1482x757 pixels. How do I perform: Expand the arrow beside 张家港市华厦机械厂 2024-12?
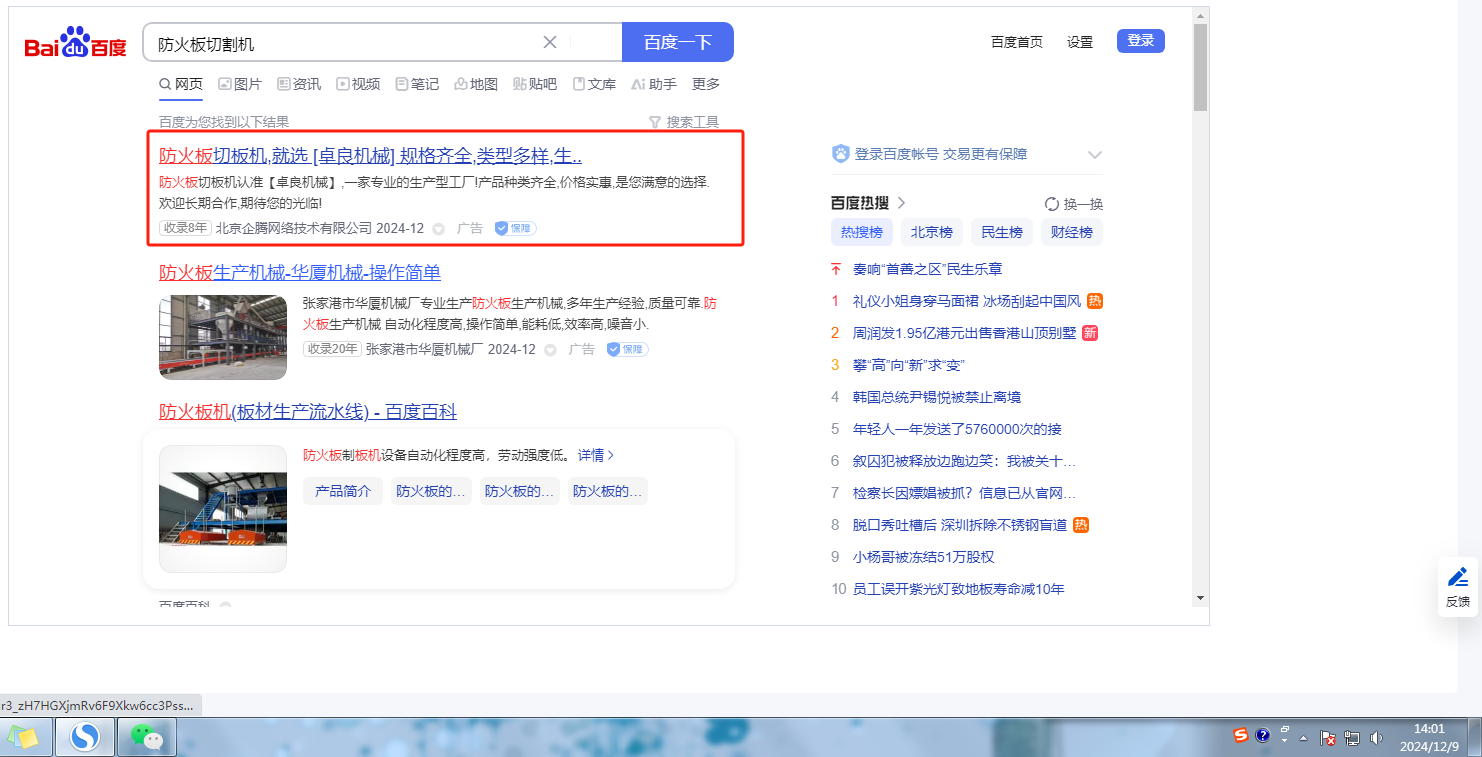pos(550,350)
